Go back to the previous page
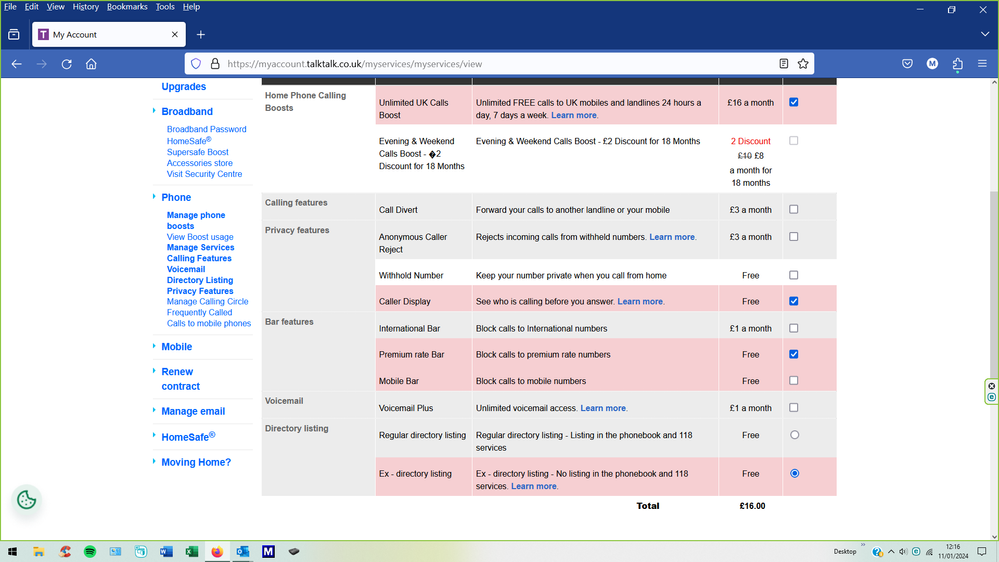The height and width of the screenshot is (562, 999). pyautogui.click(x=17, y=64)
